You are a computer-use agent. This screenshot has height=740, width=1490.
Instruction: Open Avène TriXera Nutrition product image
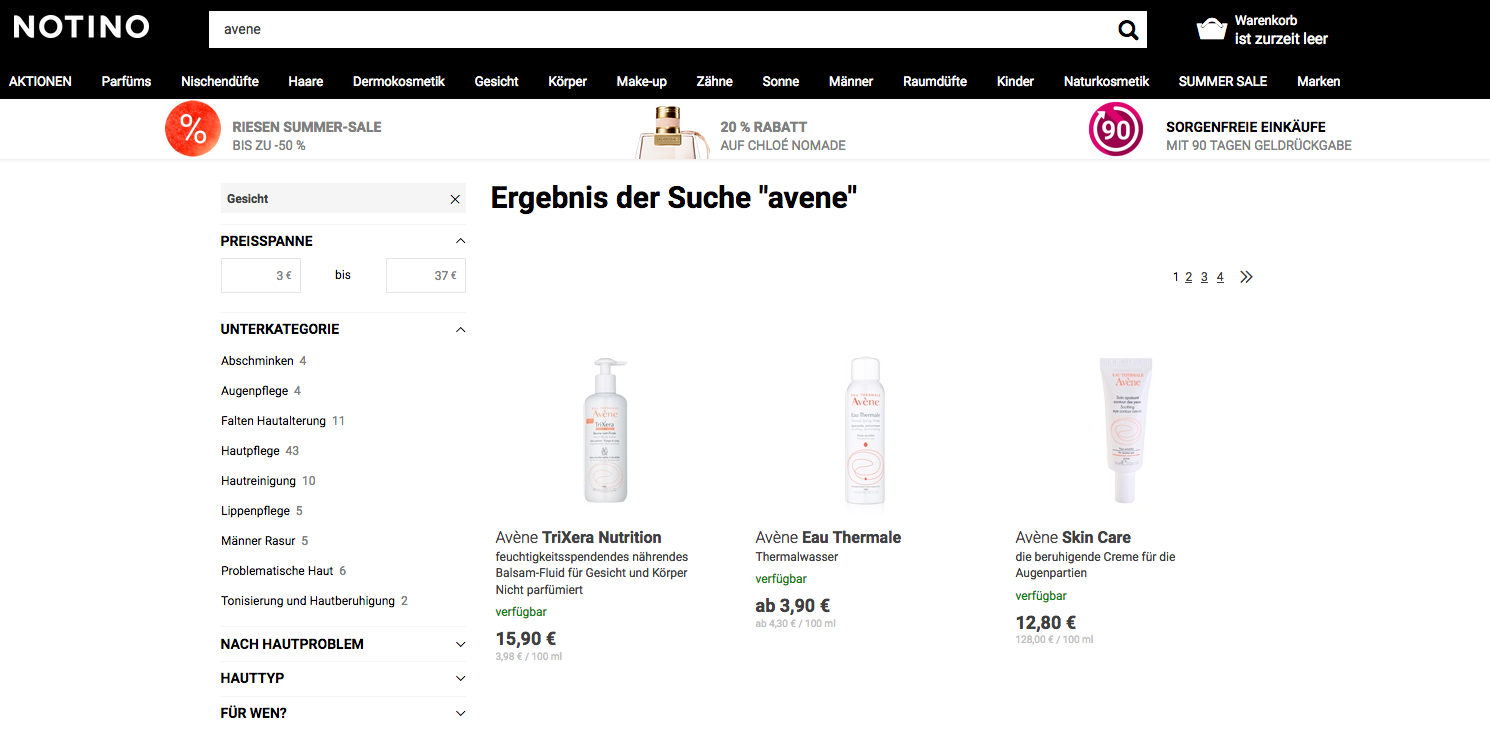point(605,430)
